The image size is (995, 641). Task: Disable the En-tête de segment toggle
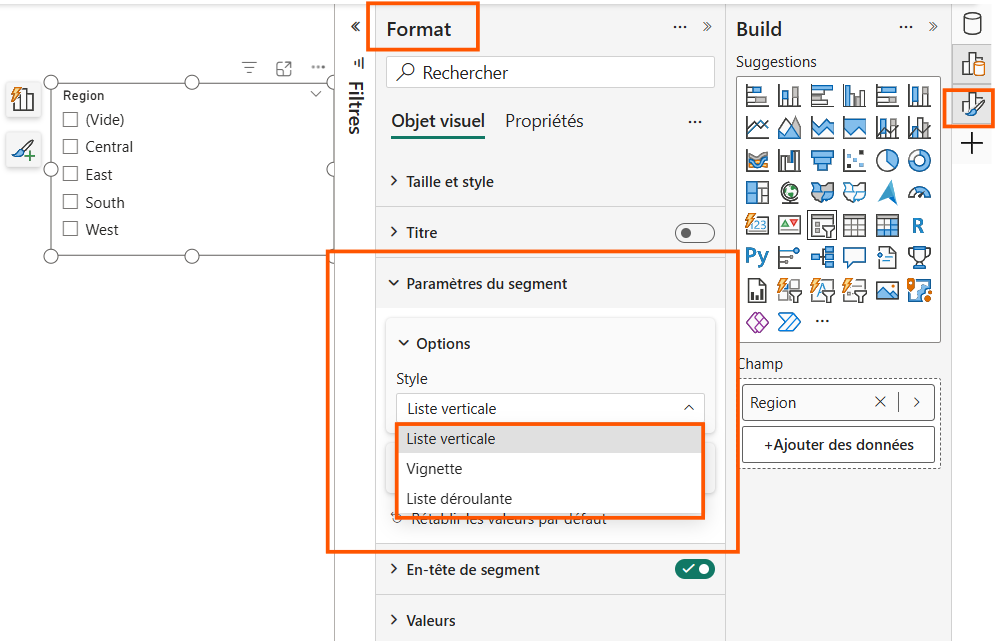[694, 569]
